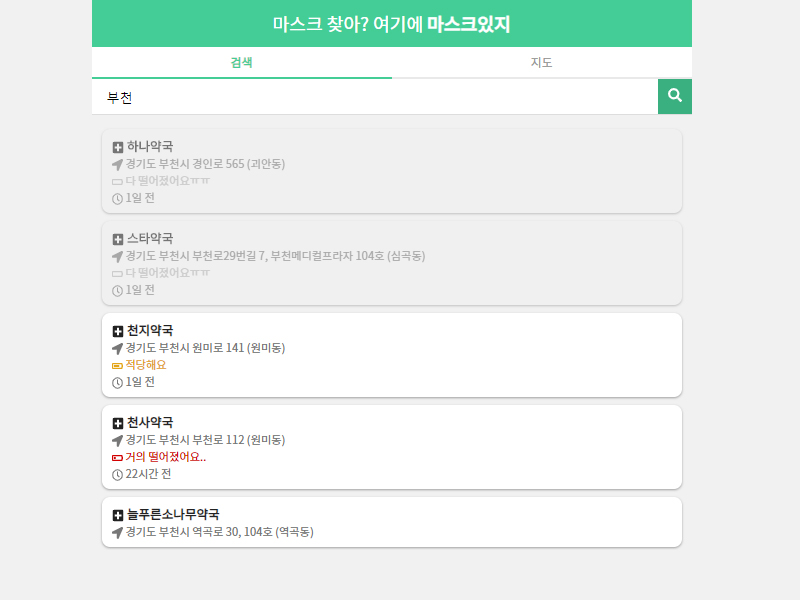800x600 pixels.
Task: Click address 경기도 부천시 원미로 141 (원미동)
Action: tap(205, 348)
